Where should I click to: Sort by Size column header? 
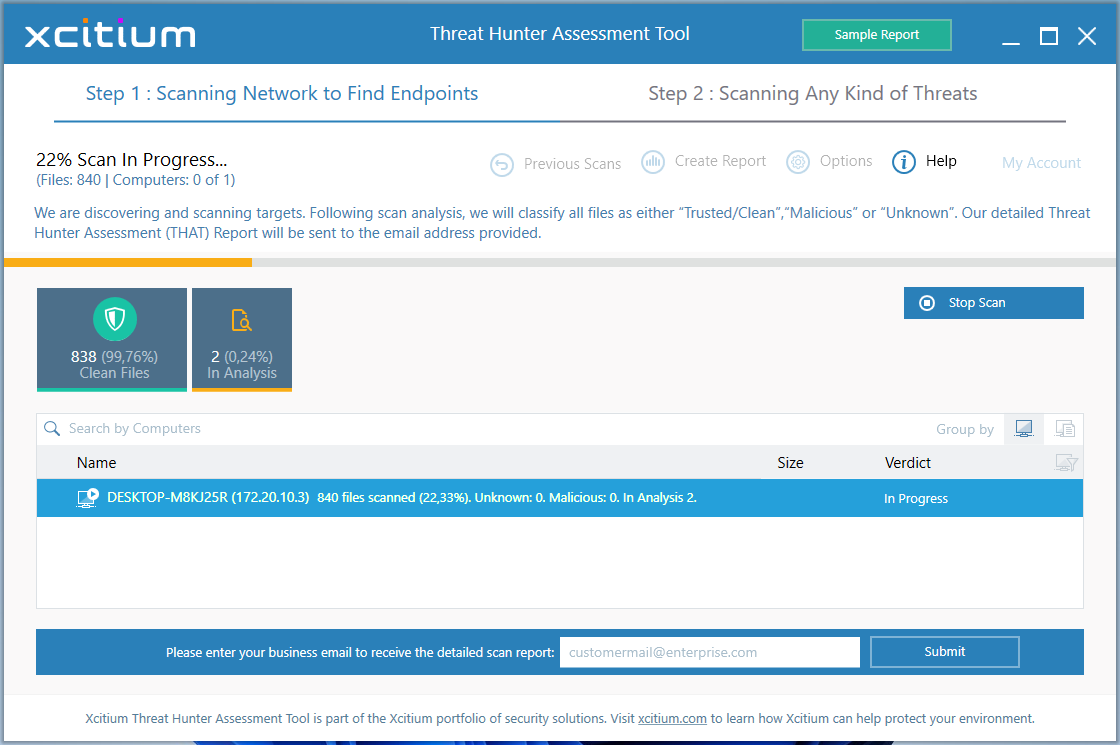(790, 463)
